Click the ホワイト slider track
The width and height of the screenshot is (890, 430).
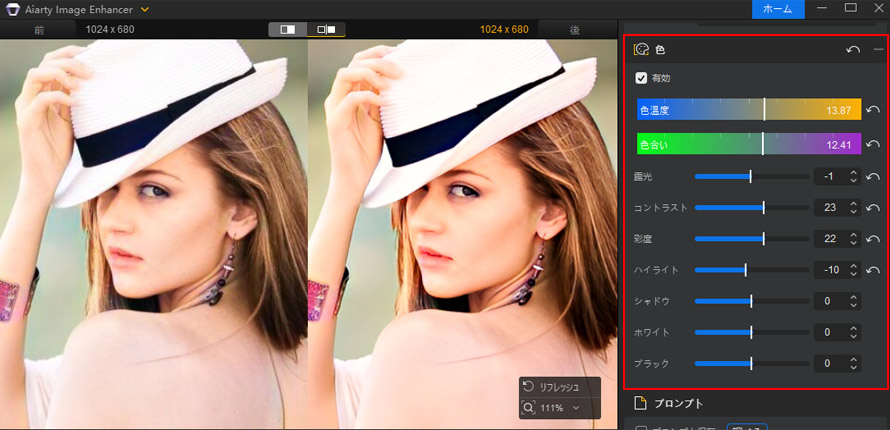click(752, 332)
